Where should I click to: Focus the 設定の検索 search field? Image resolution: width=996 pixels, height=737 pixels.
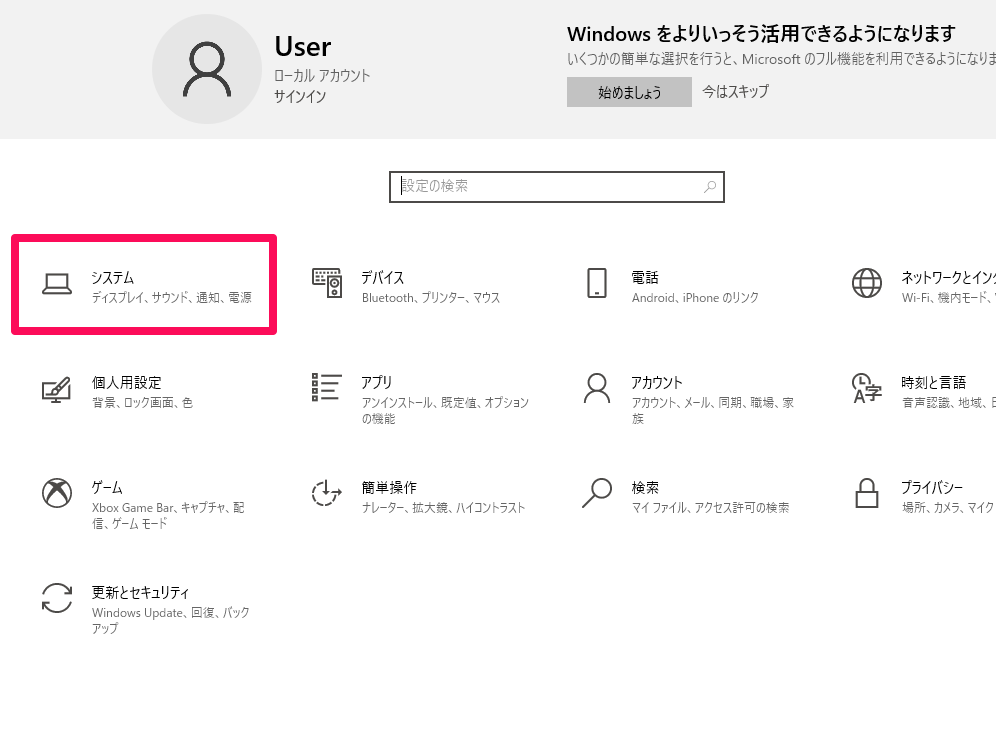tap(557, 187)
